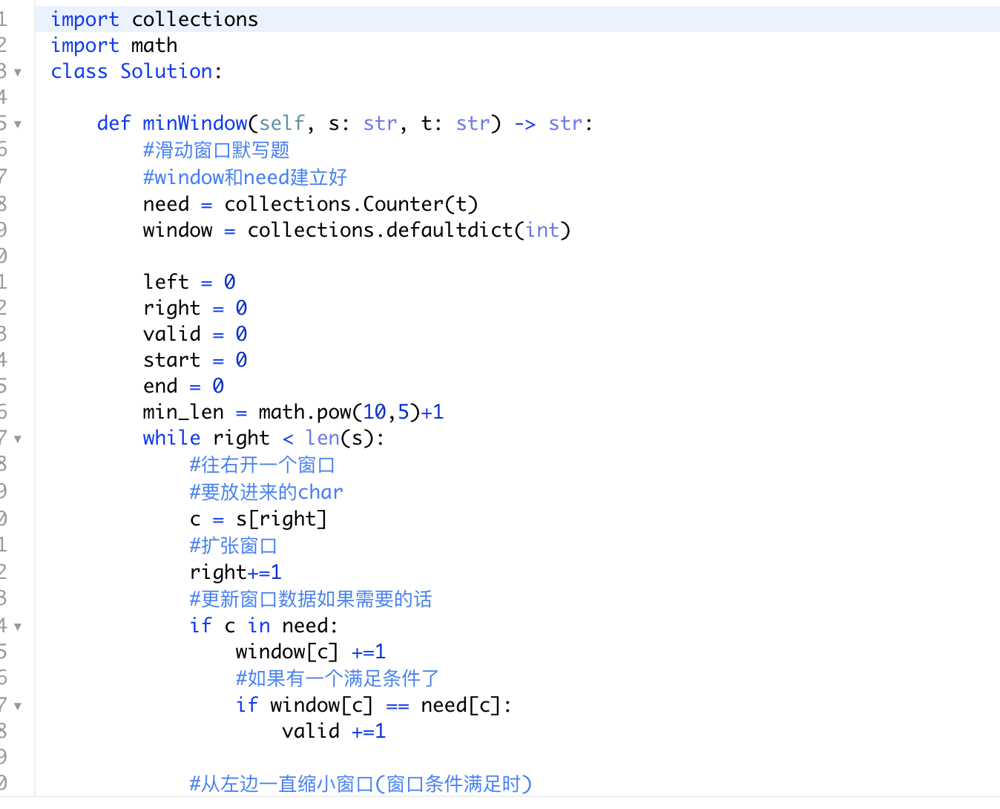Click the str return type annotation
The width and height of the screenshot is (1000, 809).
coord(565,123)
